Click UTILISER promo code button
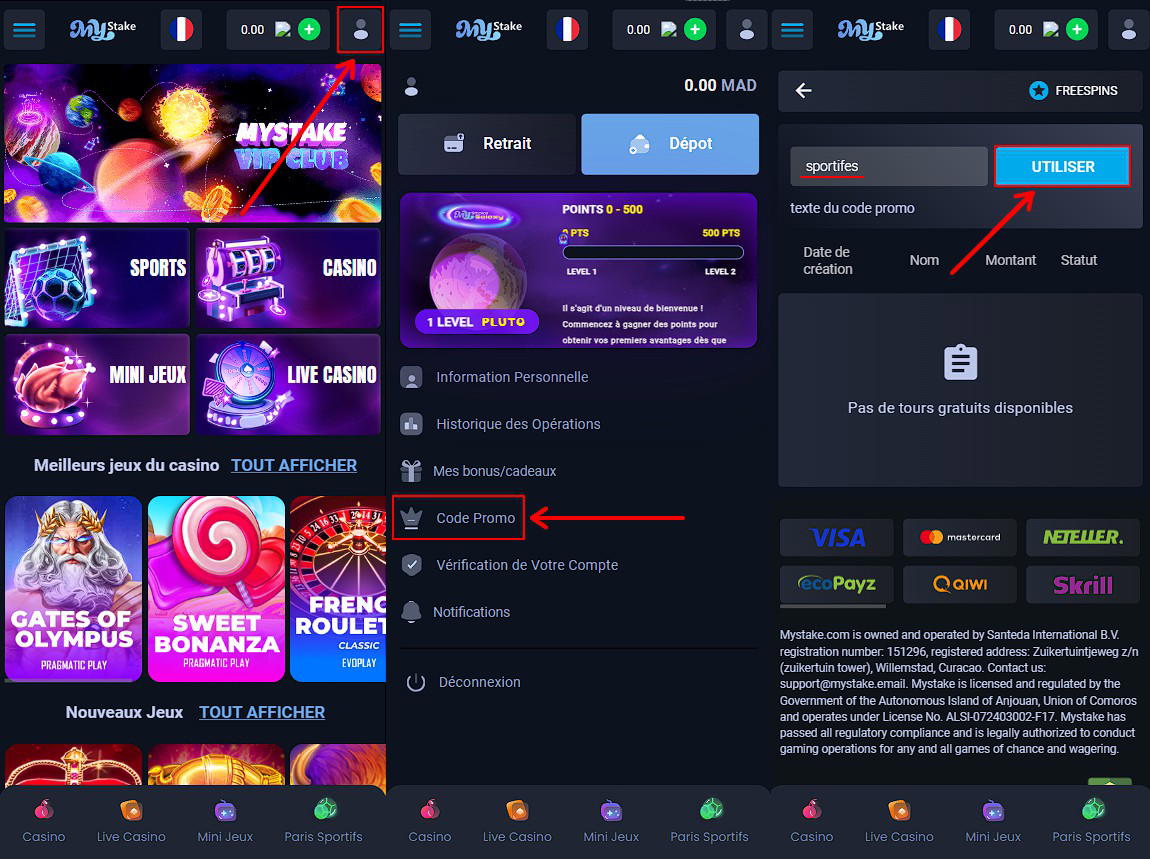Image resolution: width=1150 pixels, height=859 pixels. coord(1063,167)
